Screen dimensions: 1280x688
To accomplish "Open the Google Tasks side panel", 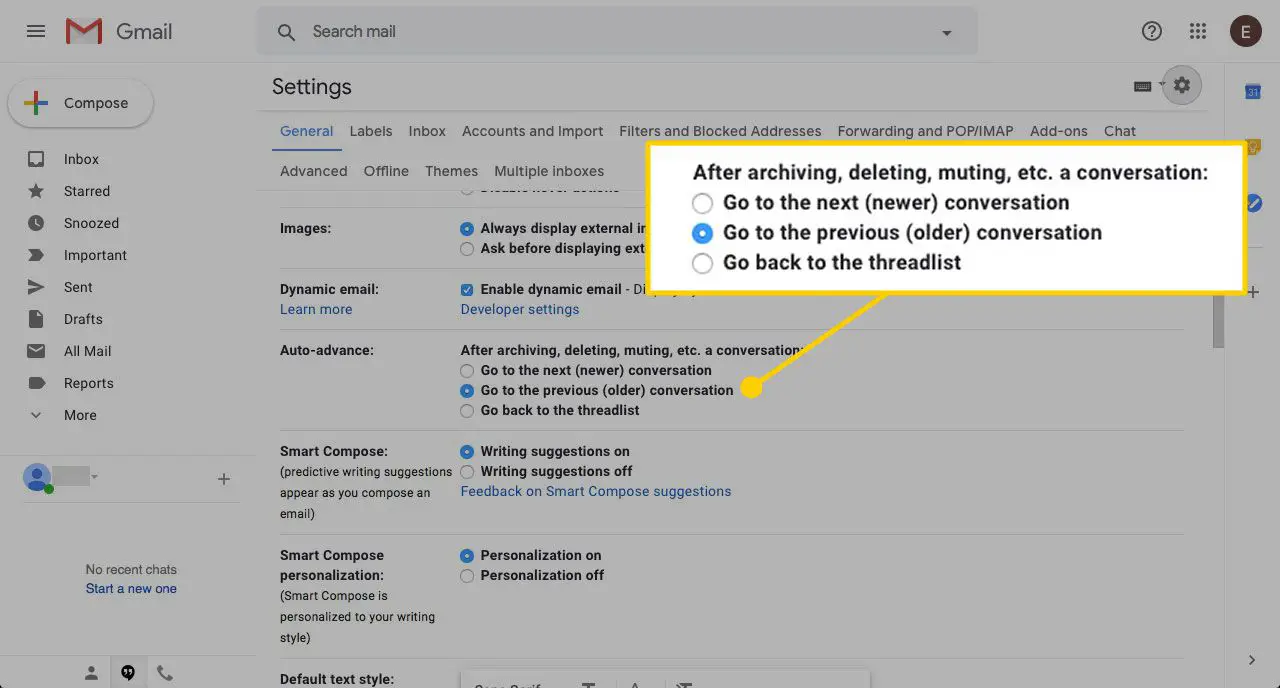I will pyautogui.click(x=1252, y=202).
